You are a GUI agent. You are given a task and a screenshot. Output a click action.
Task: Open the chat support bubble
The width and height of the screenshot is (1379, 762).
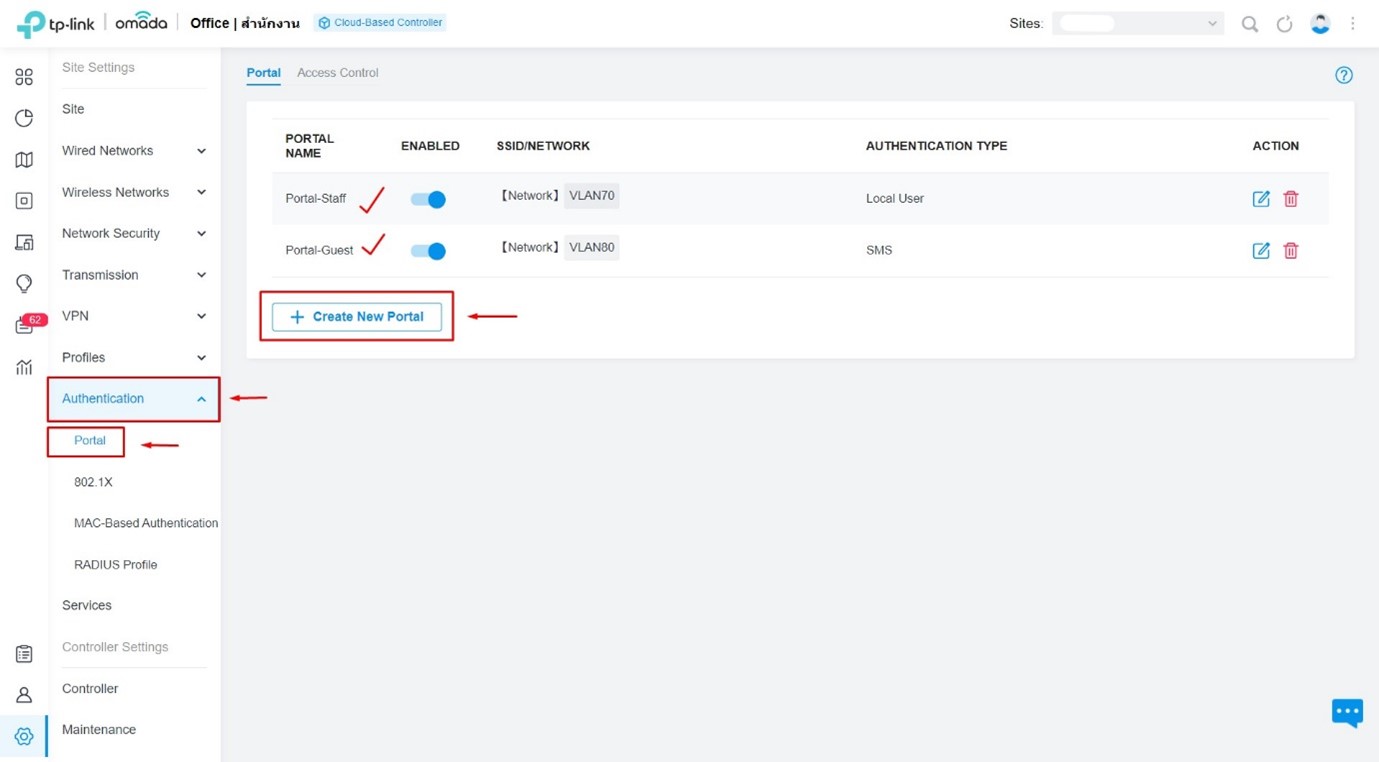point(1346,712)
